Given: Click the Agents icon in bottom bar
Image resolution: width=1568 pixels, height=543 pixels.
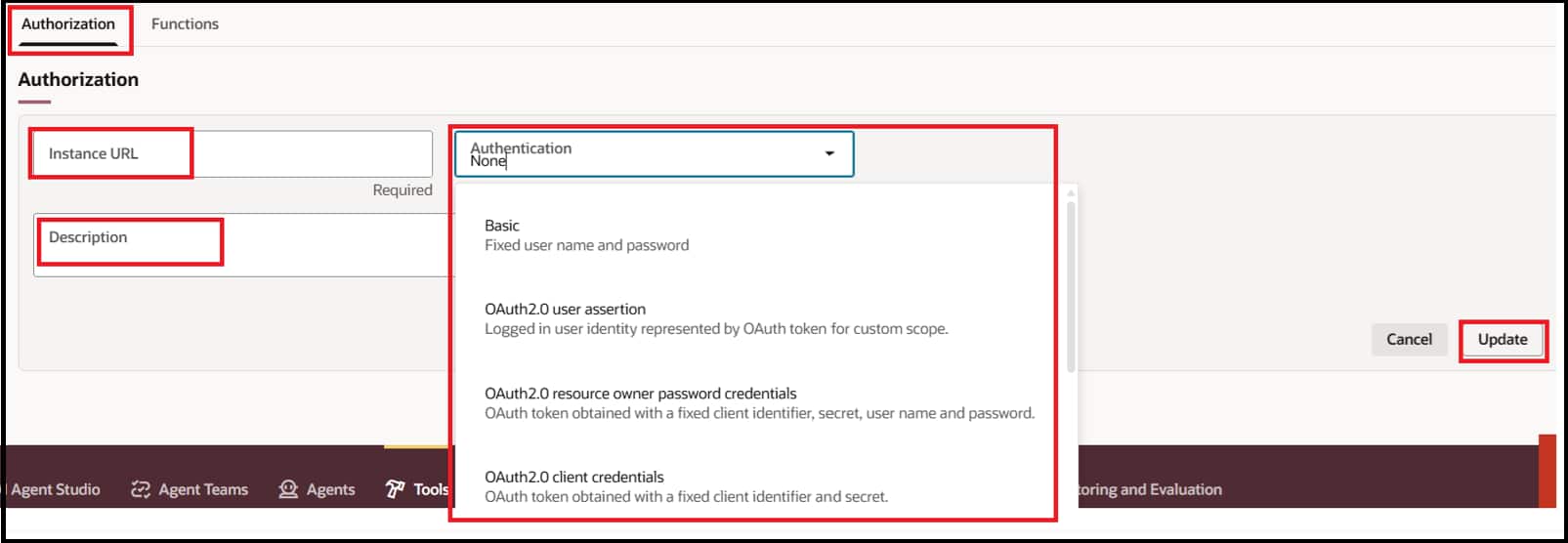Looking at the screenshot, I should [288, 489].
